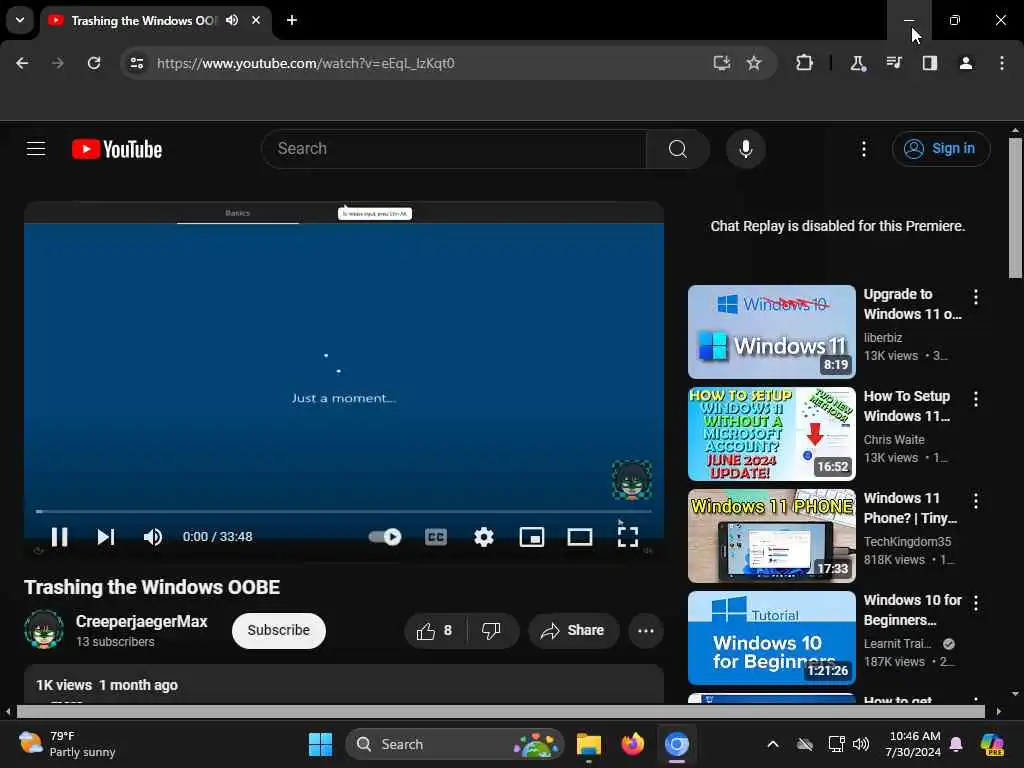Viewport: 1024px width, 768px height.
Task: Click the video progress bar
Action: click(x=344, y=511)
